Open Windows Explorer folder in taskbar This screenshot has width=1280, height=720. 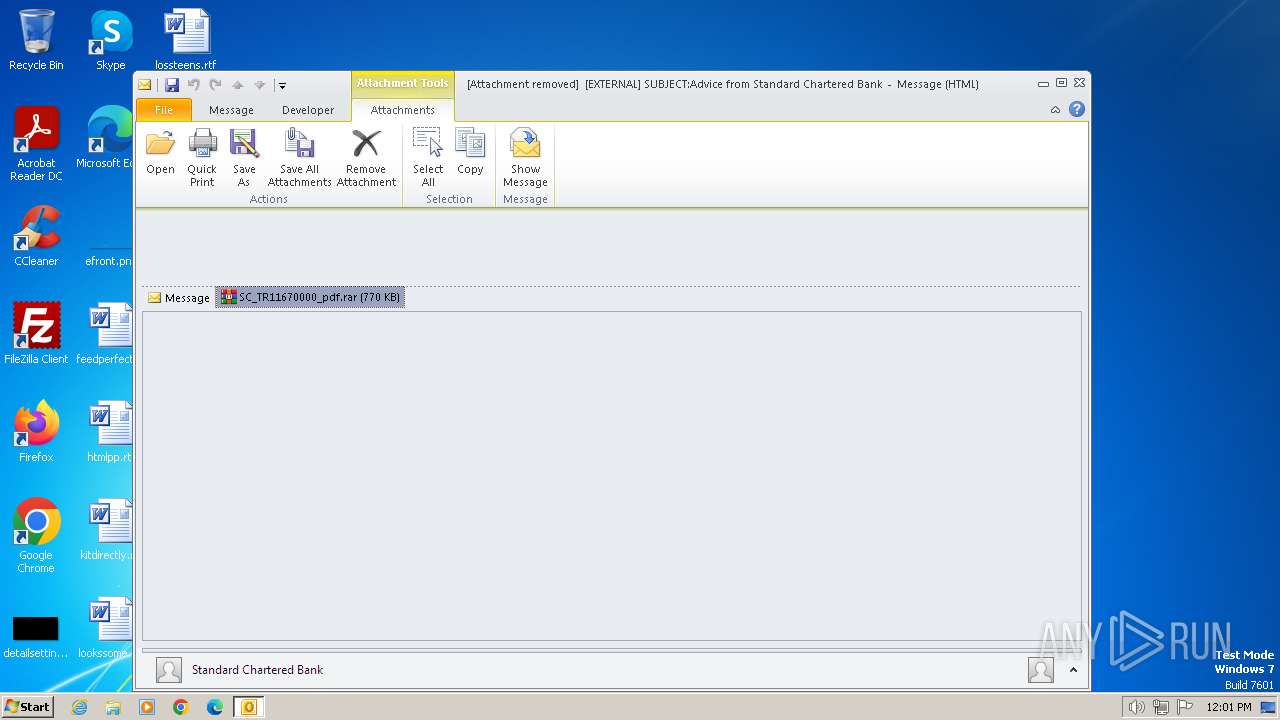click(x=113, y=707)
